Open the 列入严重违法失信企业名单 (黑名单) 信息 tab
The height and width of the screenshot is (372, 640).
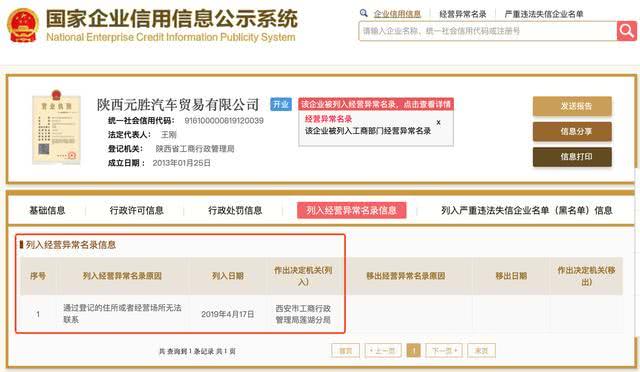(x=527, y=210)
